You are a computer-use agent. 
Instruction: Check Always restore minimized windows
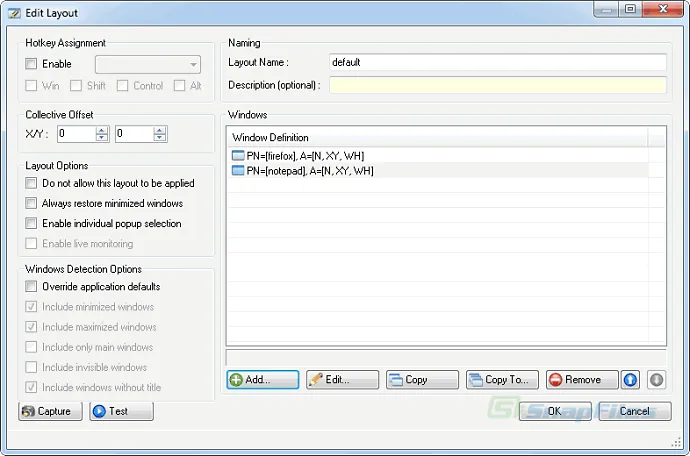pos(31,203)
